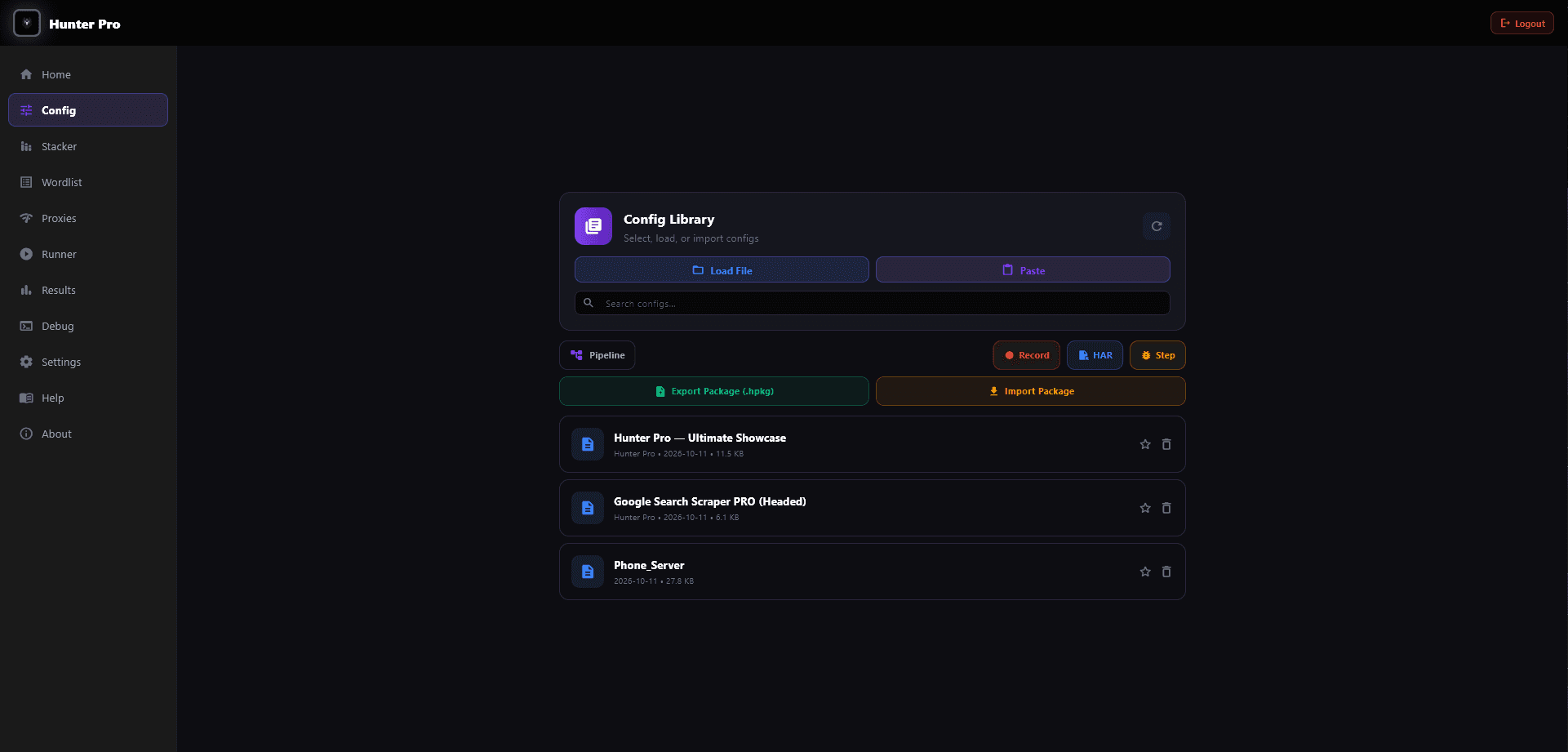
Task: Click file icon of Google Search Scraper
Action: [588, 508]
